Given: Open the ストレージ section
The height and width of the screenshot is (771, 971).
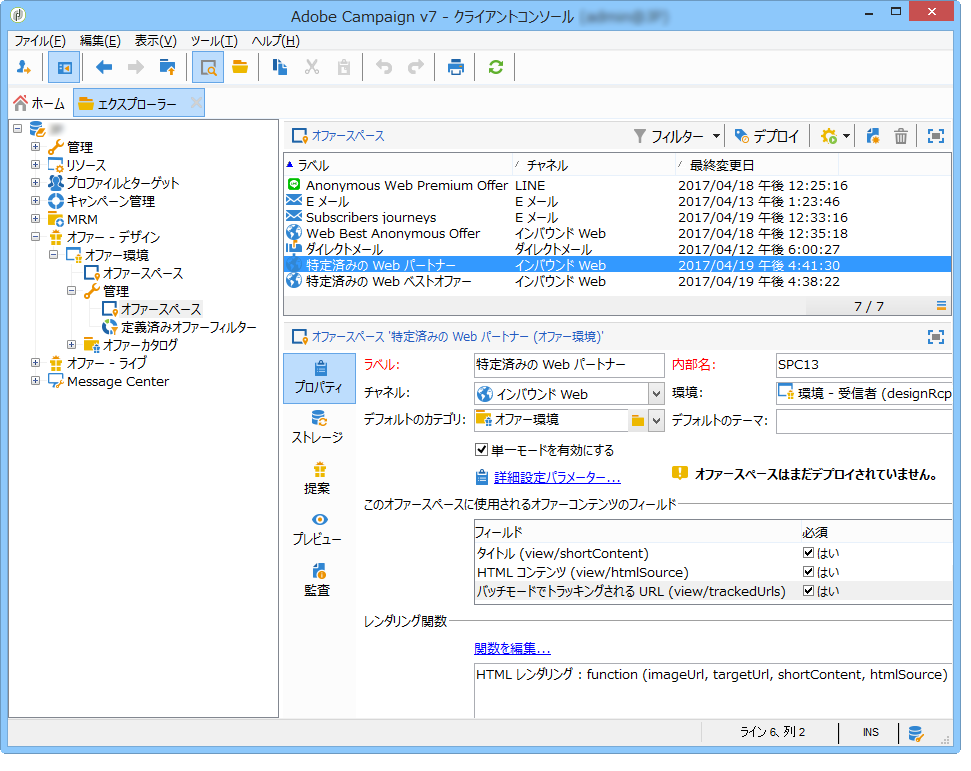Looking at the screenshot, I should [x=318, y=428].
